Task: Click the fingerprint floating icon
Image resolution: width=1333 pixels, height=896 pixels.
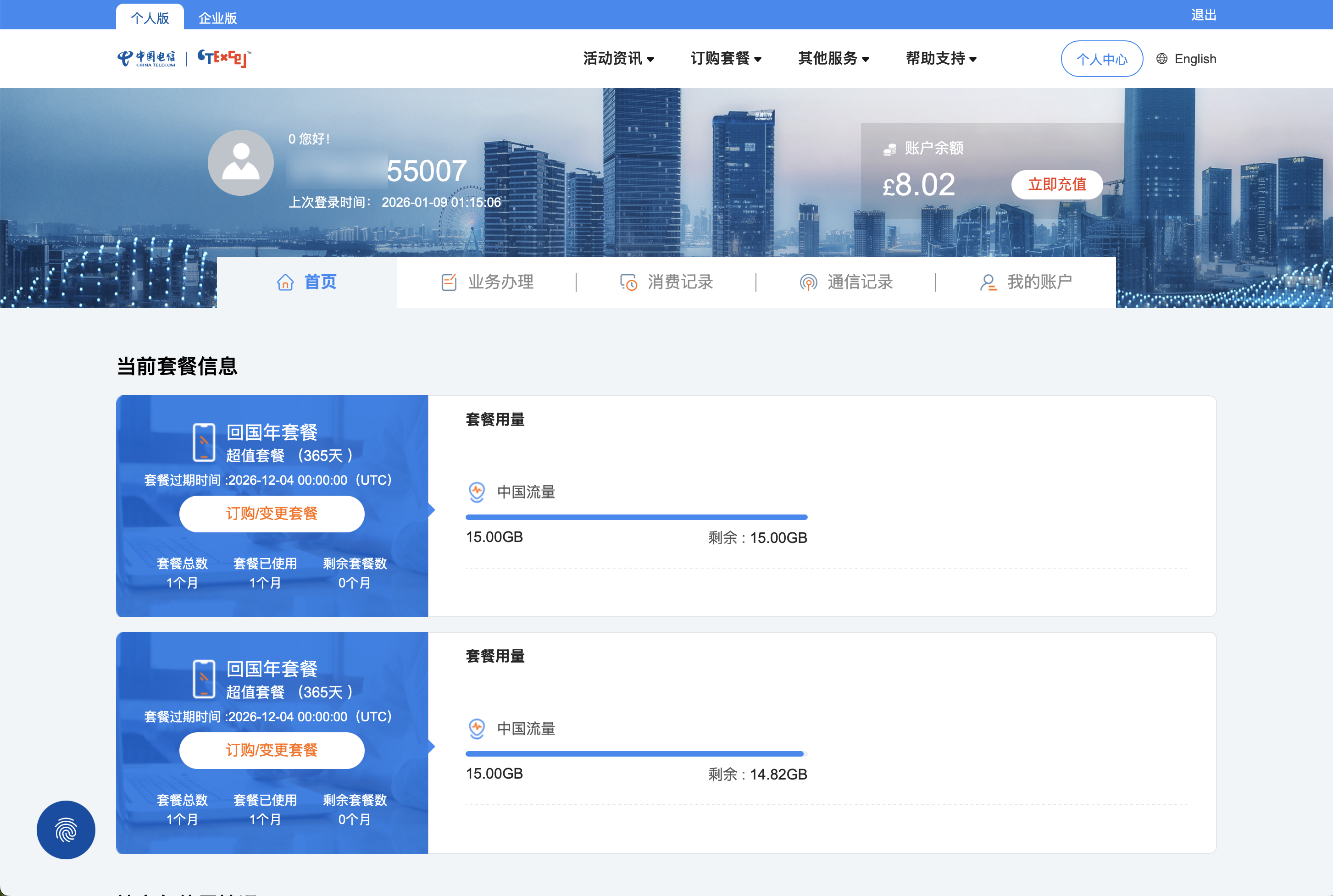Action: point(66,830)
